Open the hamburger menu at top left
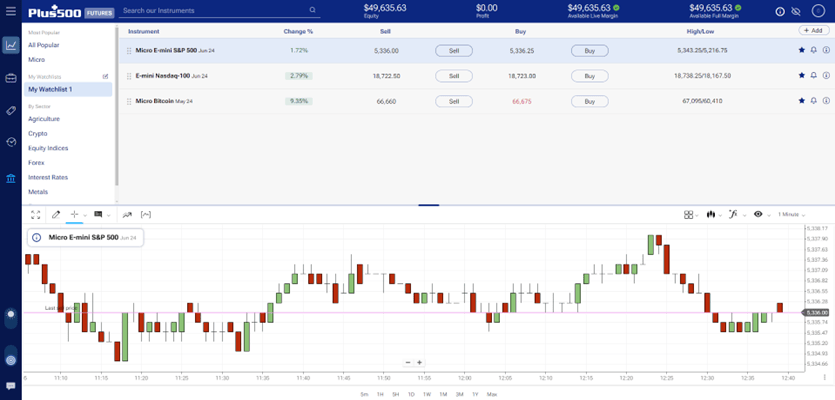The height and width of the screenshot is (400, 835). pos(10,10)
